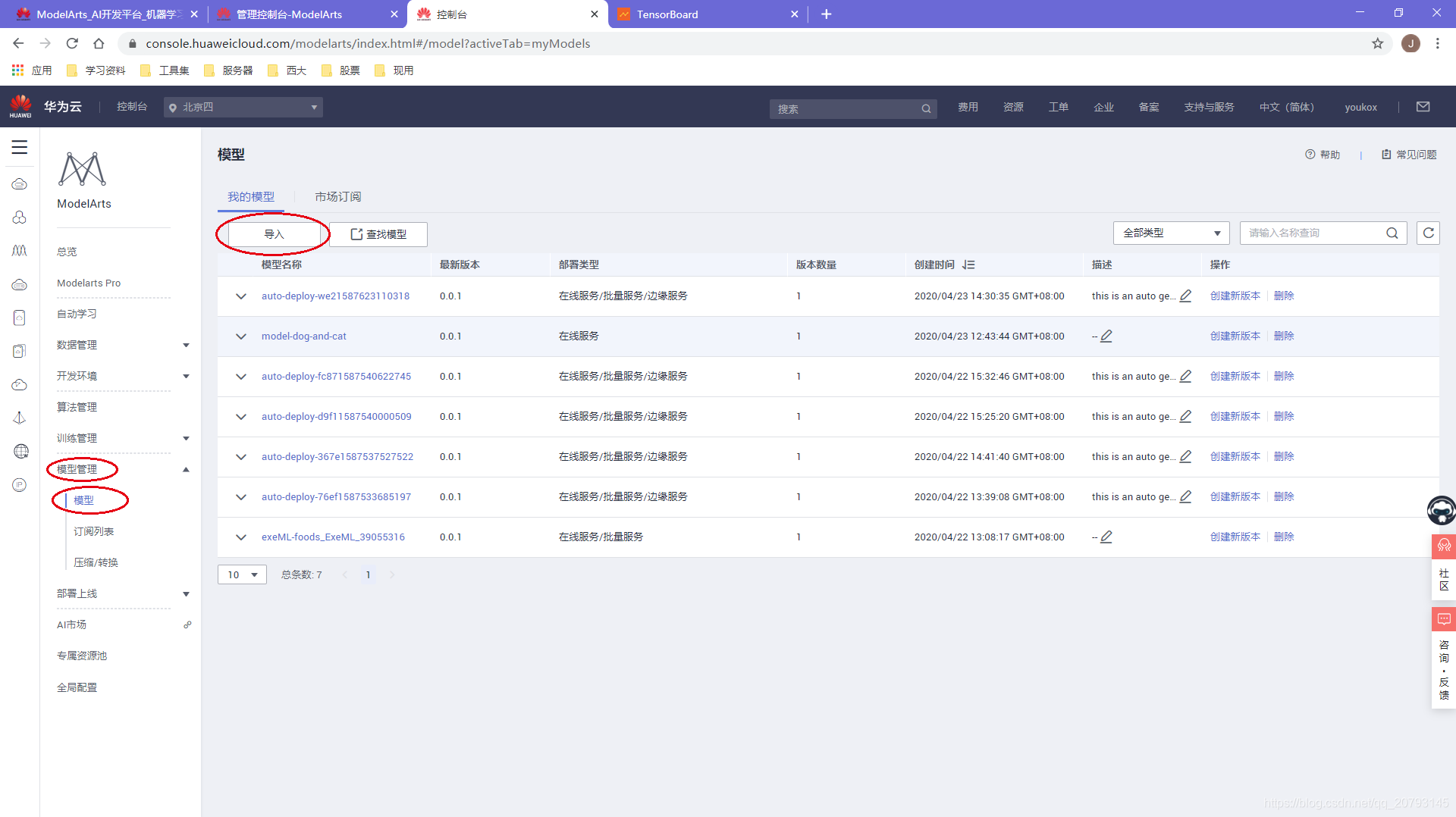Edit description of model-dog-and-cat

1106,336
